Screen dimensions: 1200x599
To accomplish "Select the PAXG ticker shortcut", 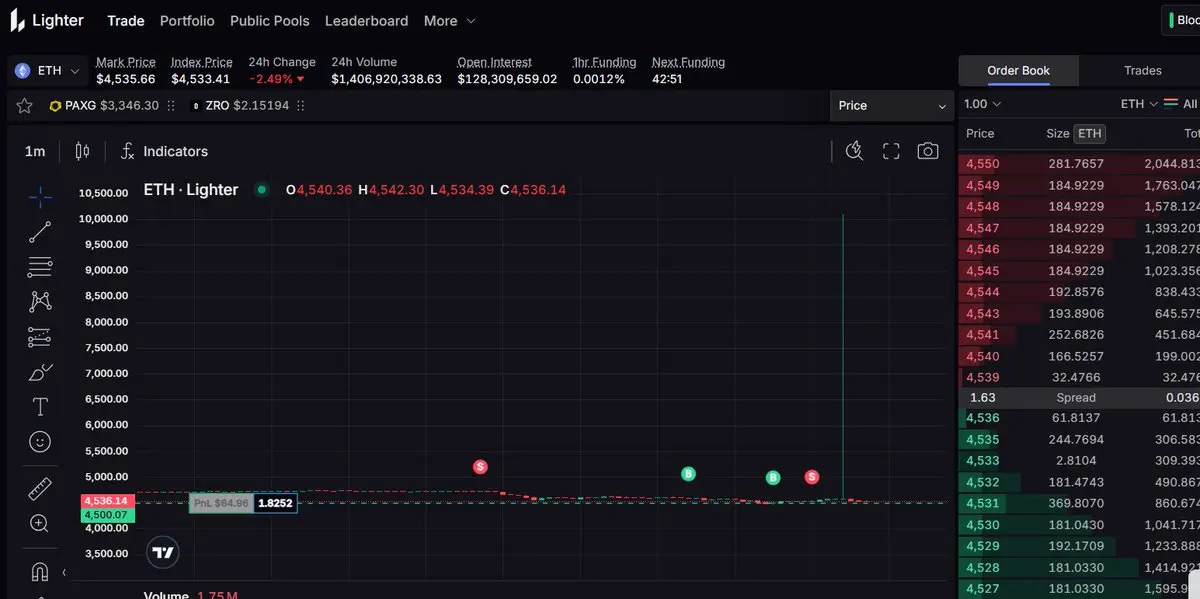I will click(x=104, y=105).
